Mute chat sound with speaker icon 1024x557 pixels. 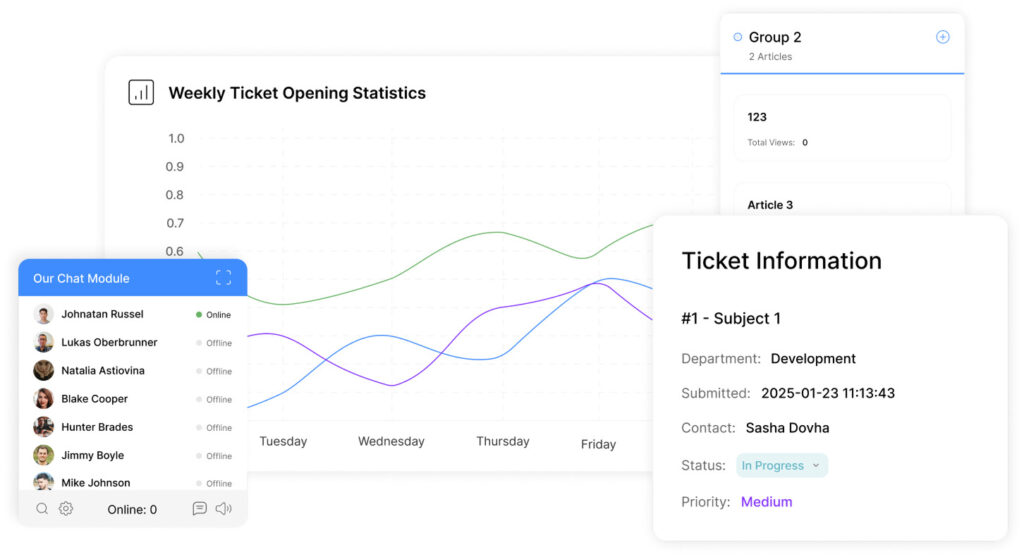point(223,509)
